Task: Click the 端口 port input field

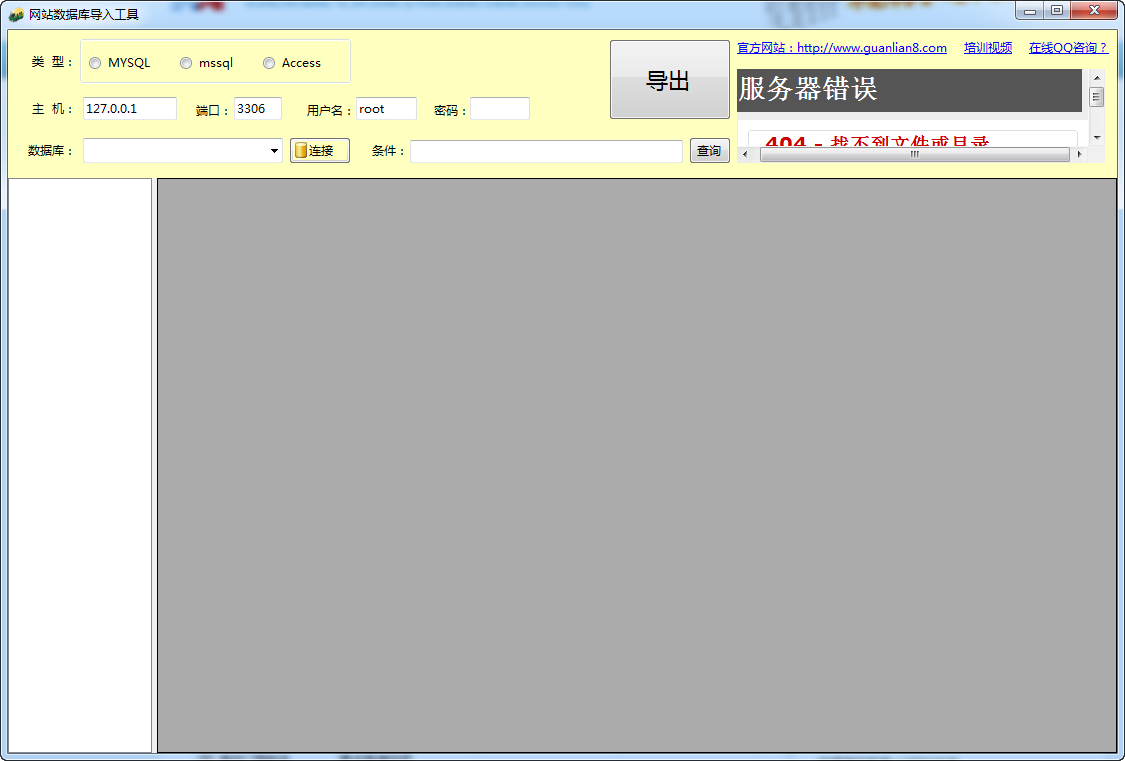Action: click(258, 109)
